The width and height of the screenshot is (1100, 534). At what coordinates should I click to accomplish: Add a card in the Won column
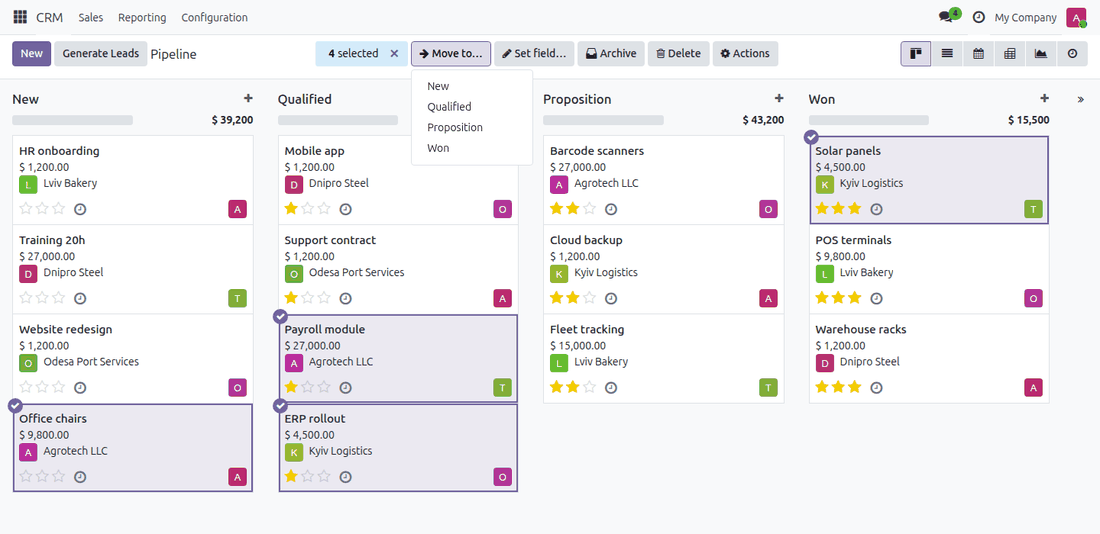(x=1044, y=98)
